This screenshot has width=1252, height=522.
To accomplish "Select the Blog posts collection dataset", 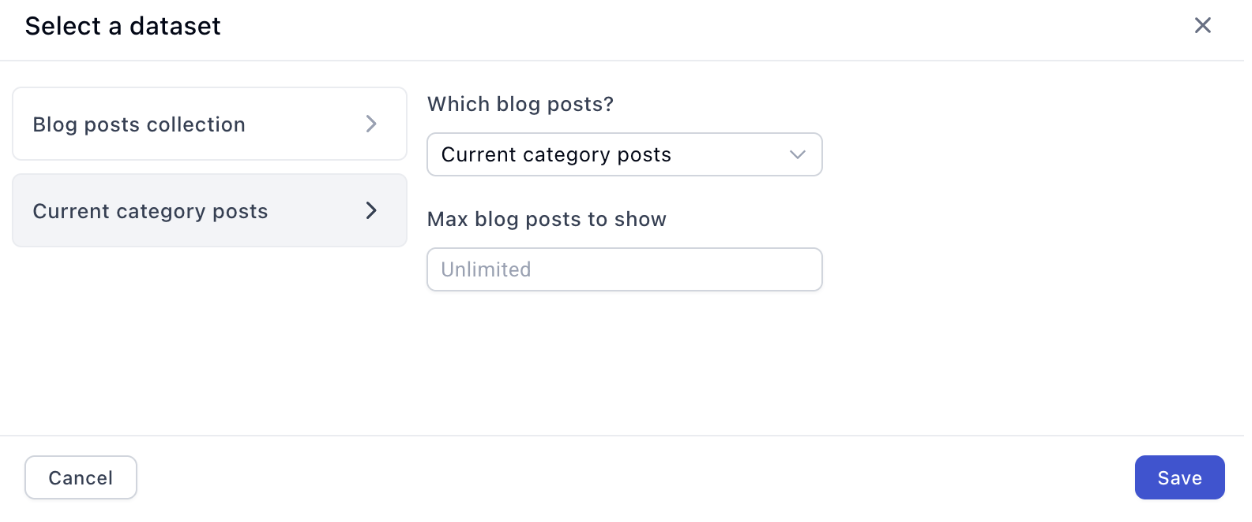I will 209,124.
